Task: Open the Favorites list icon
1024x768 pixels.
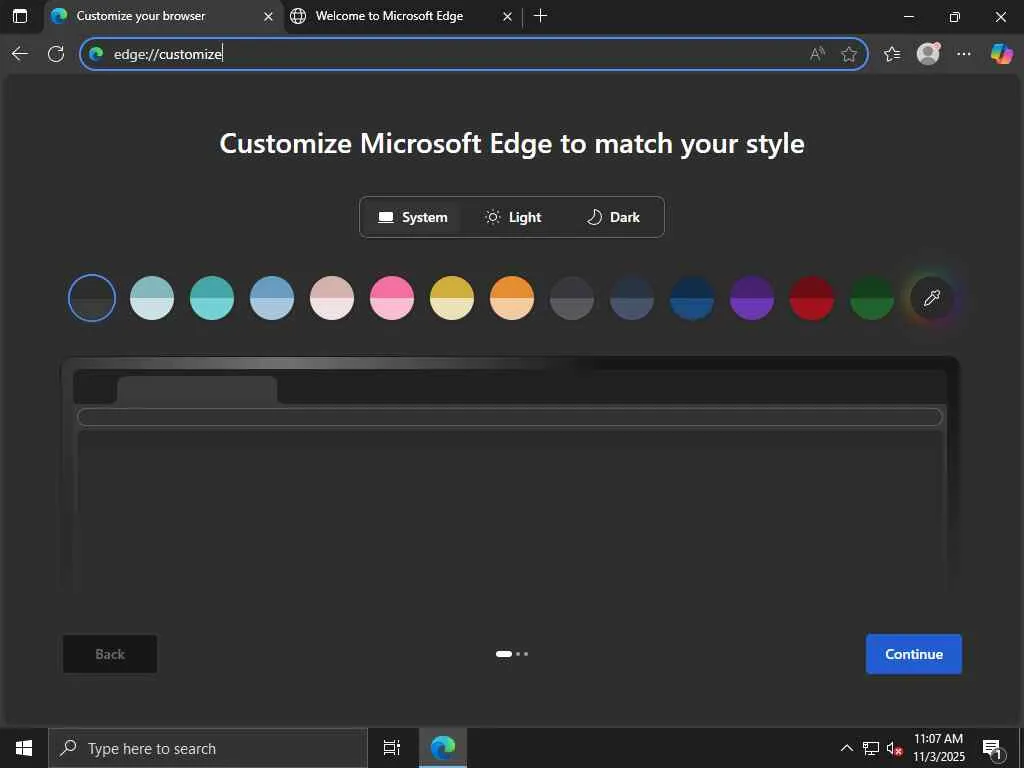Action: point(892,54)
